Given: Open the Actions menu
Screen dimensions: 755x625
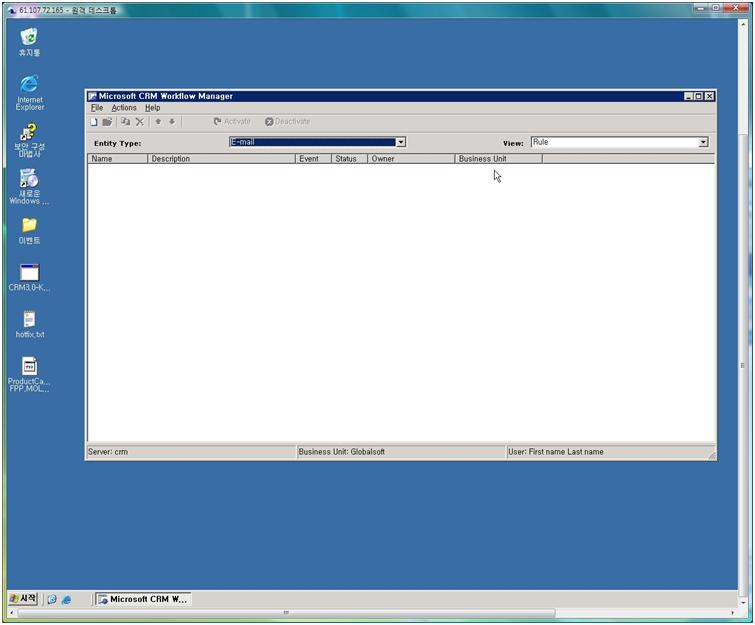Looking at the screenshot, I should click(x=124, y=108).
